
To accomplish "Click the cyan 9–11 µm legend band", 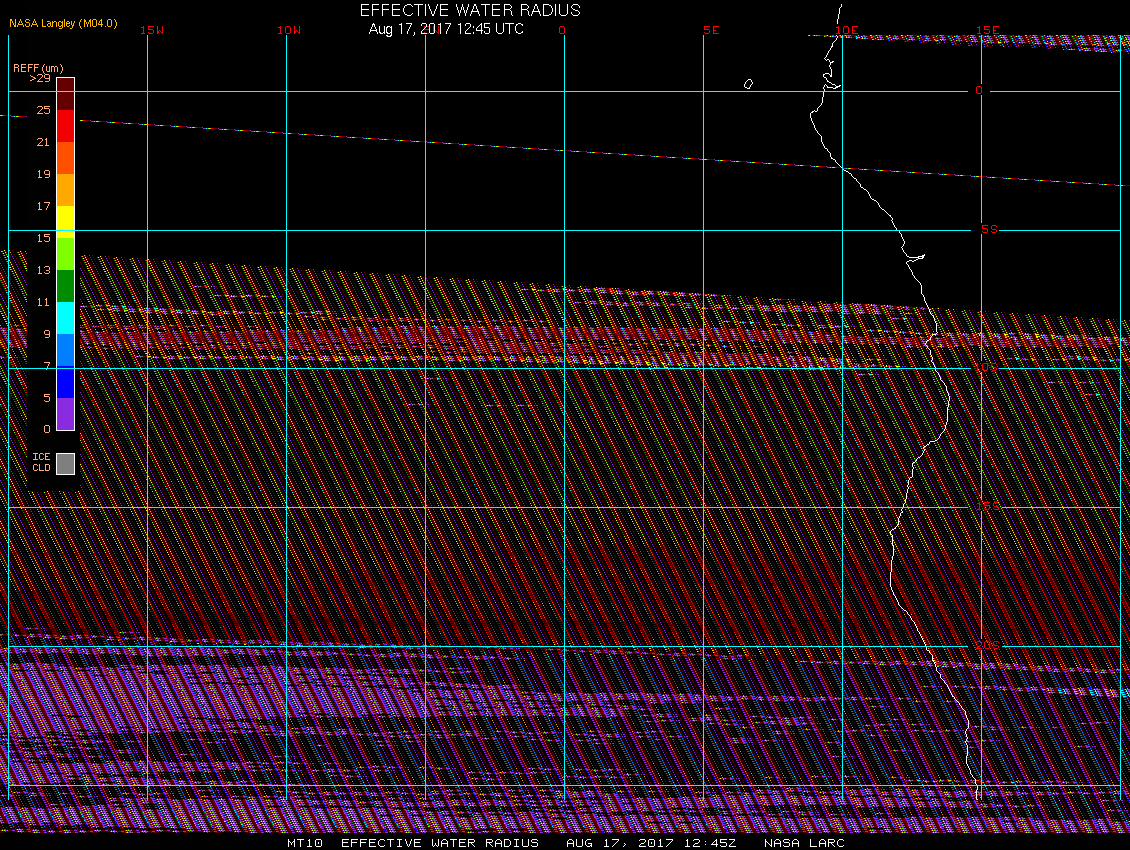I will (65, 317).
